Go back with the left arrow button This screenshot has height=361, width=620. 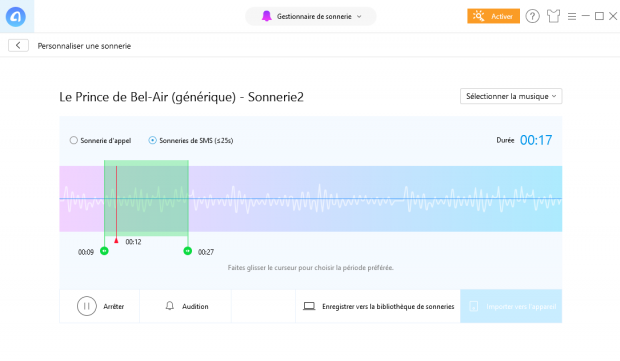[18, 45]
